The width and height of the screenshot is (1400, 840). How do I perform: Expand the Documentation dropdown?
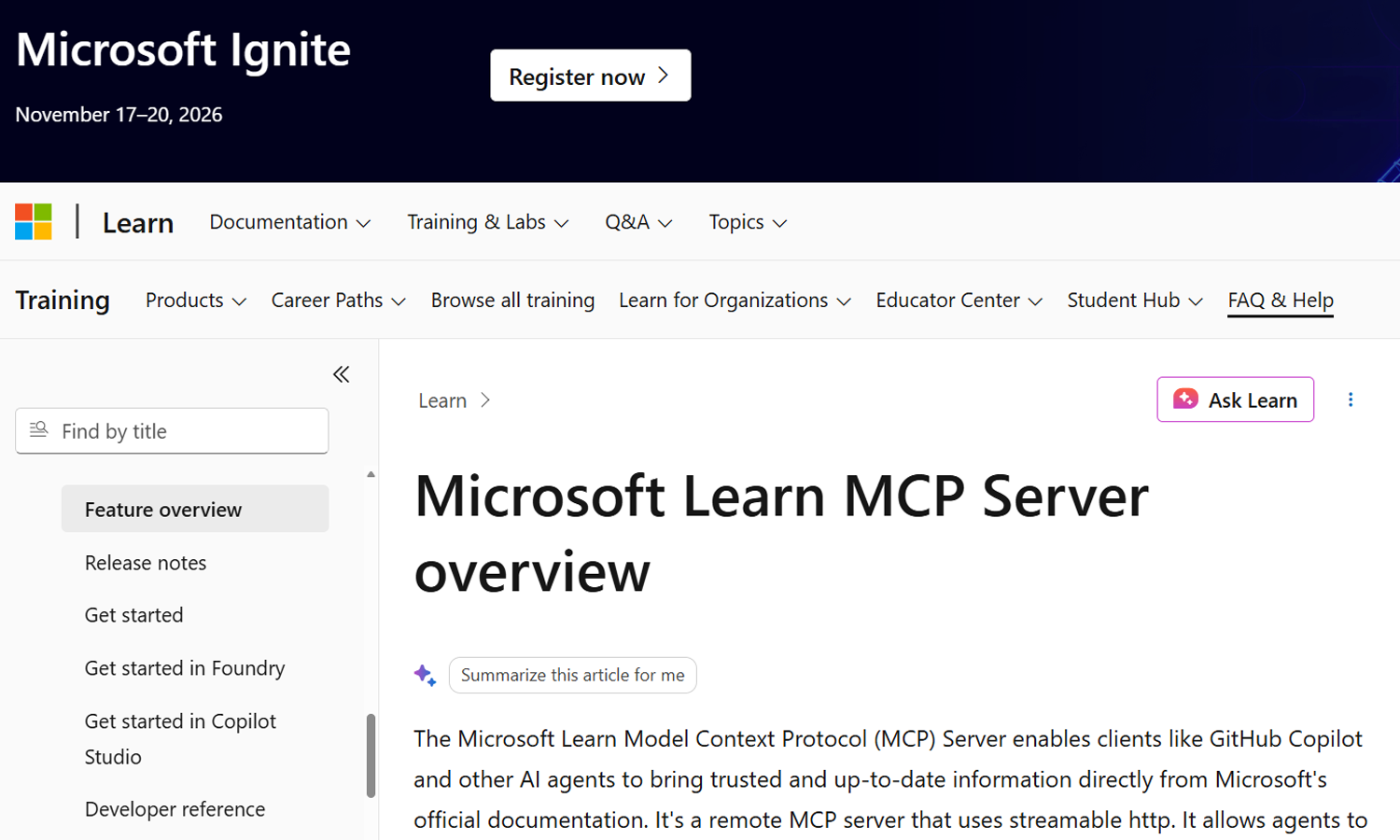click(290, 222)
